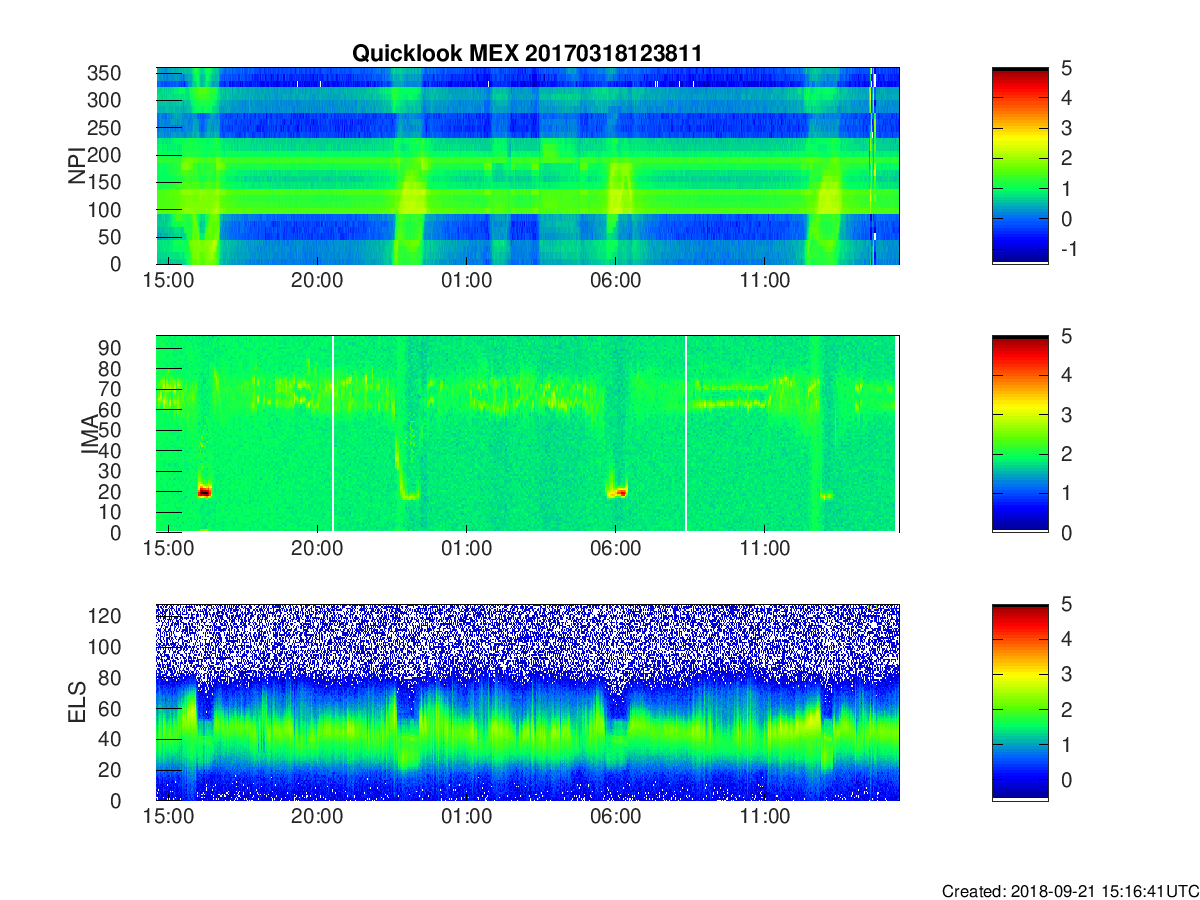
Task: Click 11:00 under the IMA panel
Action: (764, 549)
